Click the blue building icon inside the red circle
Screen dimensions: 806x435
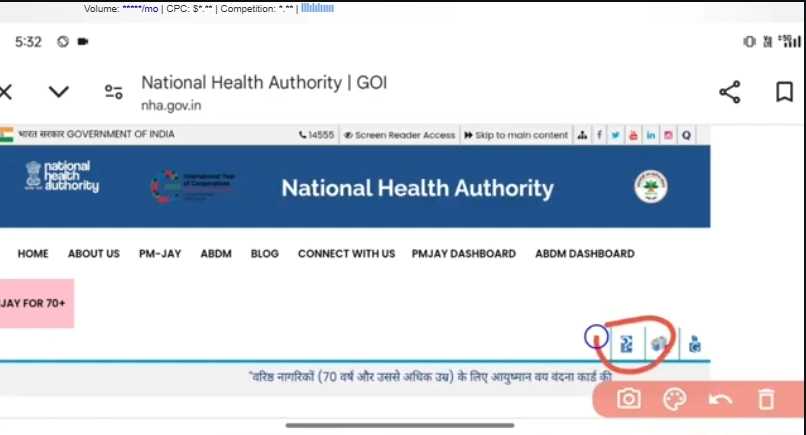coord(660,343)
